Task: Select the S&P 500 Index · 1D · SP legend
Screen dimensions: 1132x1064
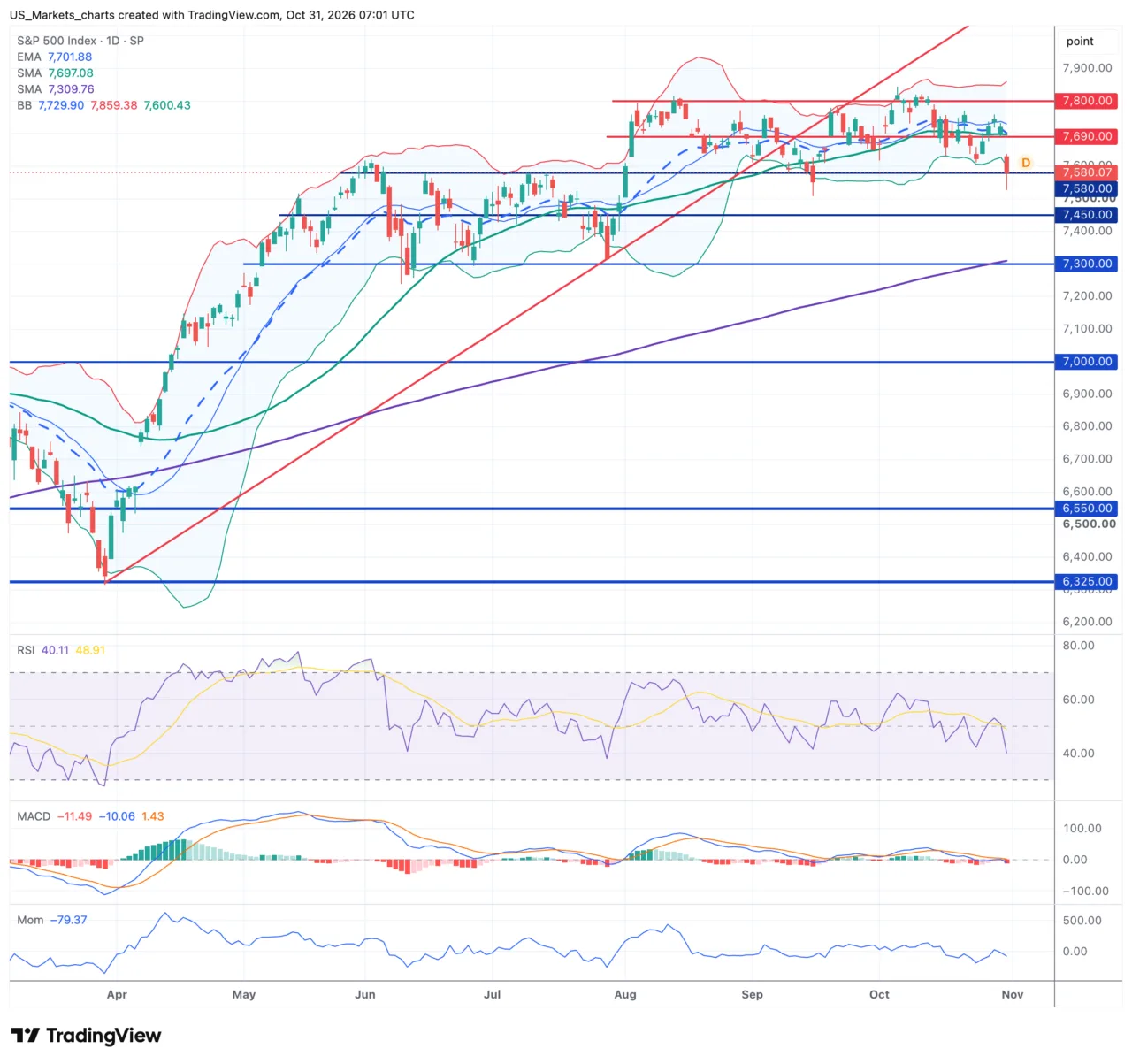Action: (x=80, y=41)
